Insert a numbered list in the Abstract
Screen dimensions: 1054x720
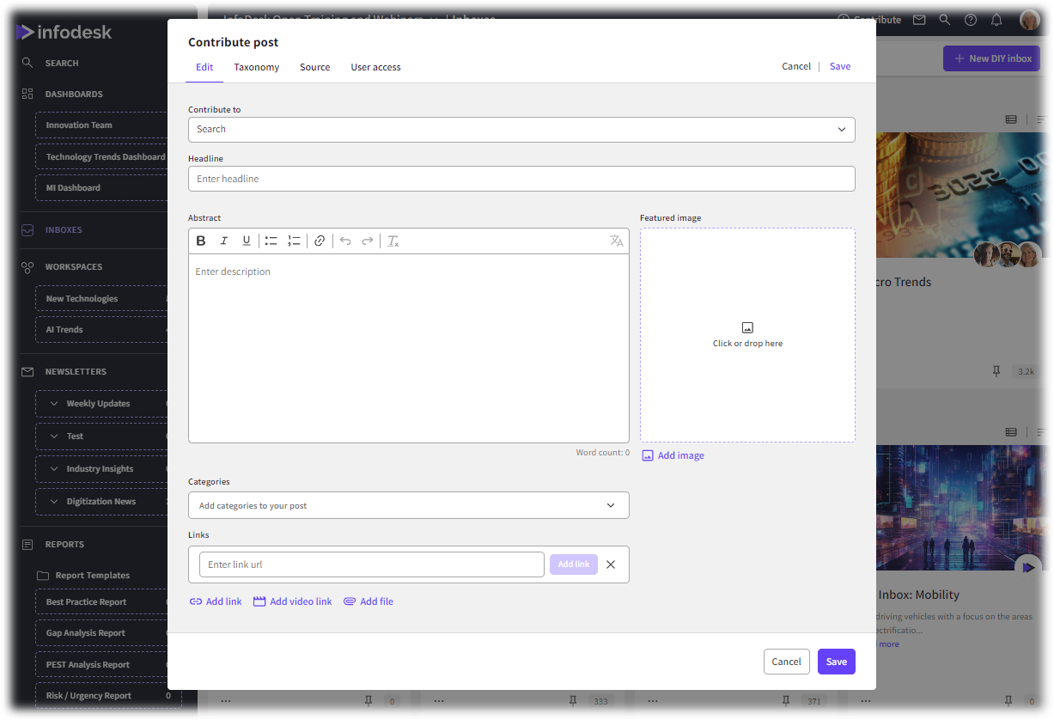pyautogui.click(x=294, y=240)
